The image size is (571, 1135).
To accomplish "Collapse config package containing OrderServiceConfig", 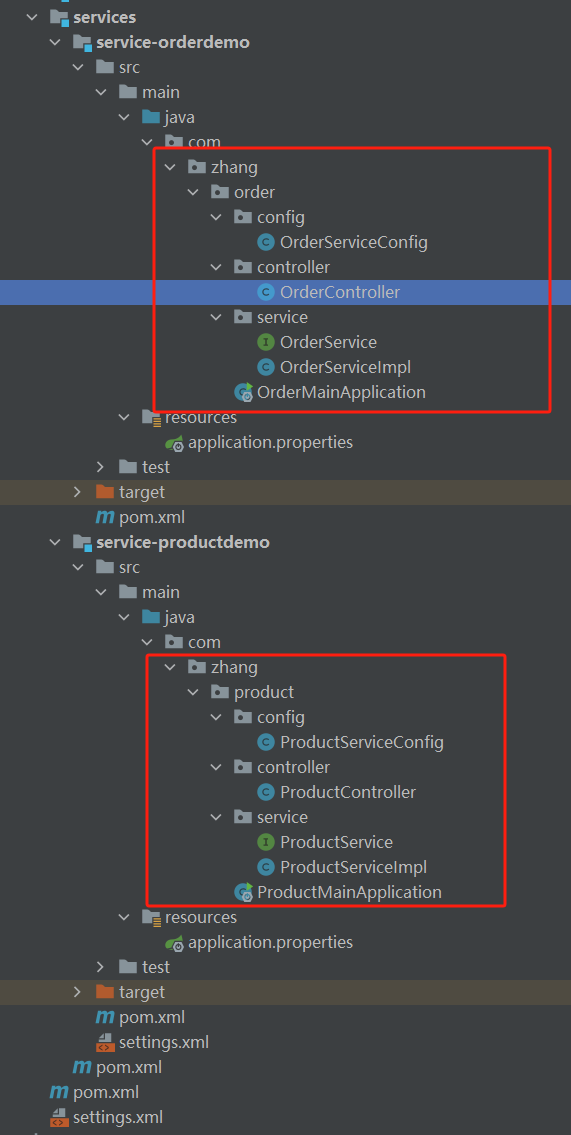I will pyautogui.click(x=217, y=217).
